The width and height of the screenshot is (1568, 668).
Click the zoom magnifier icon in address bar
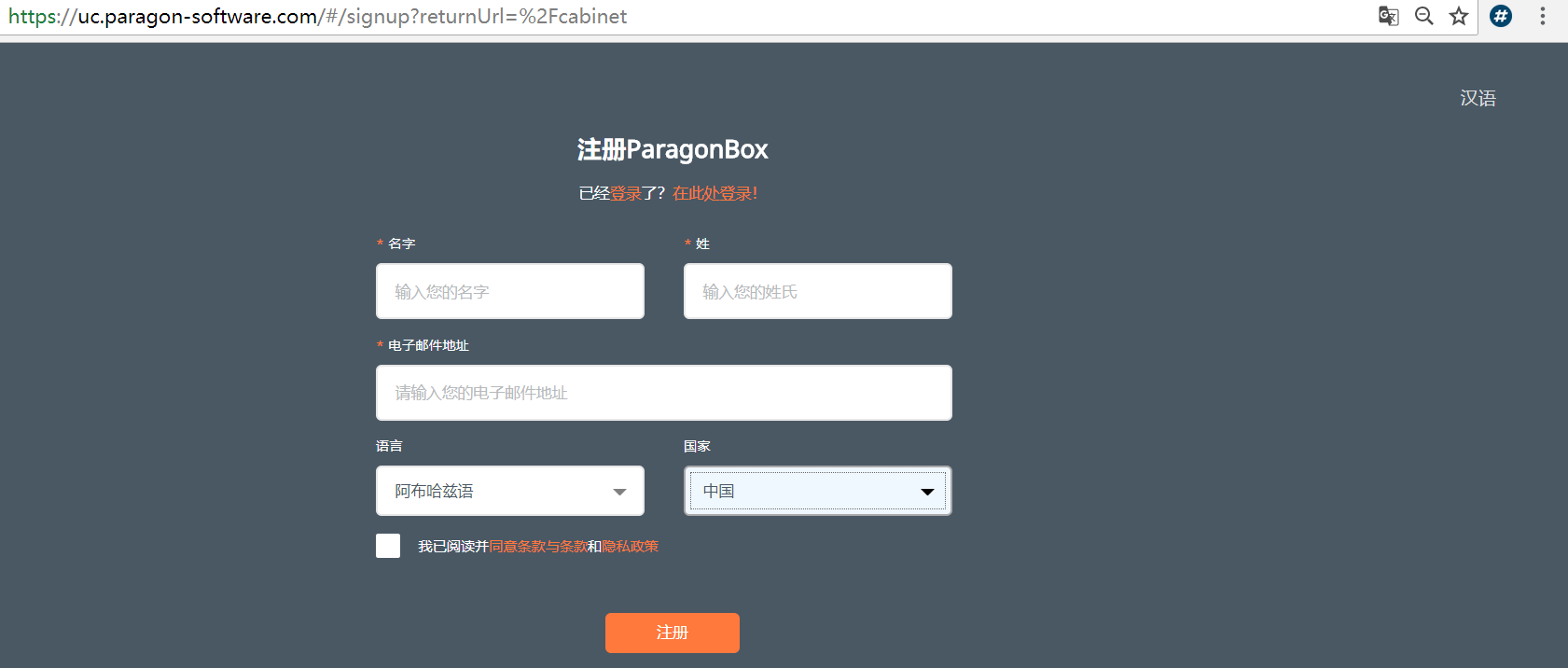point(1423,16)
